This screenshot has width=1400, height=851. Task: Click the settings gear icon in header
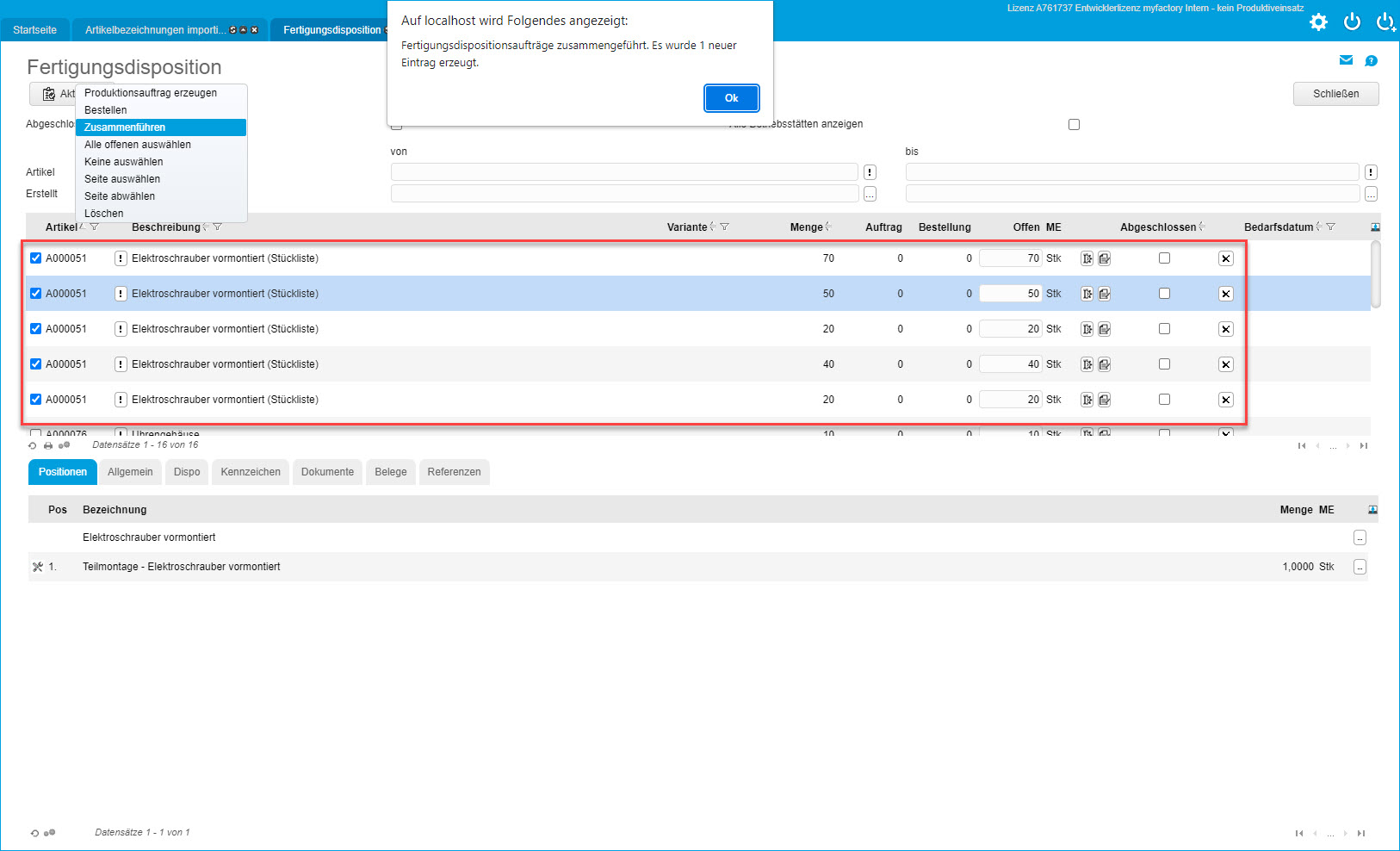(x=1318, y=22)
